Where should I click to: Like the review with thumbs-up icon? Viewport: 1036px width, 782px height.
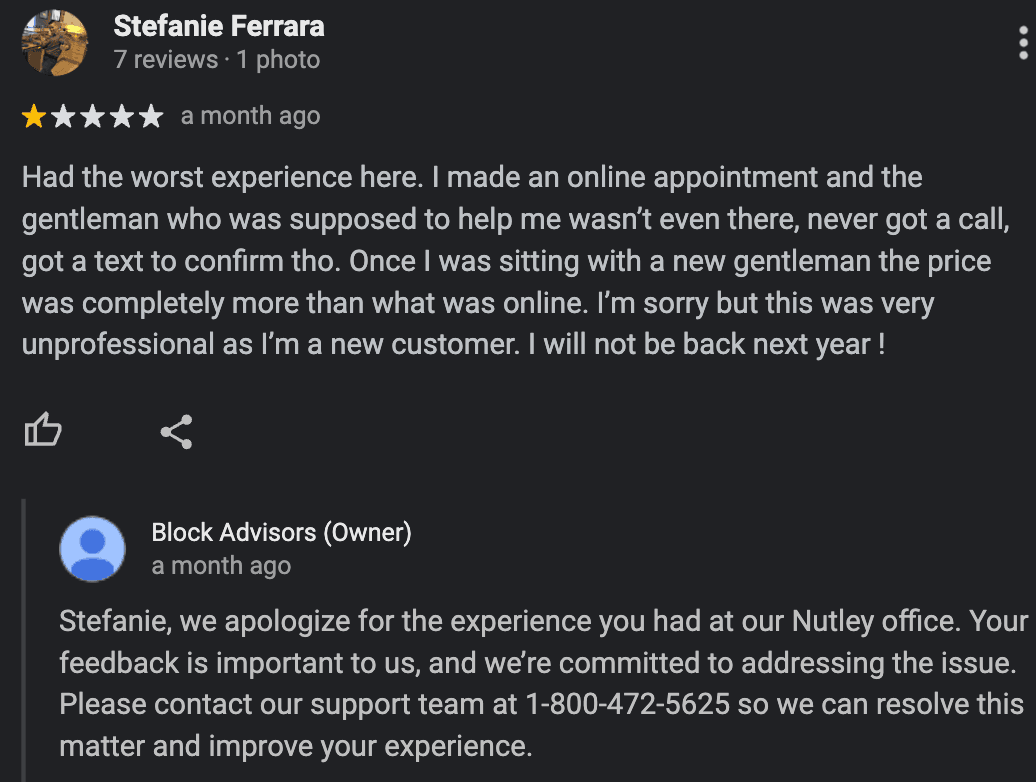pos(43,431)
